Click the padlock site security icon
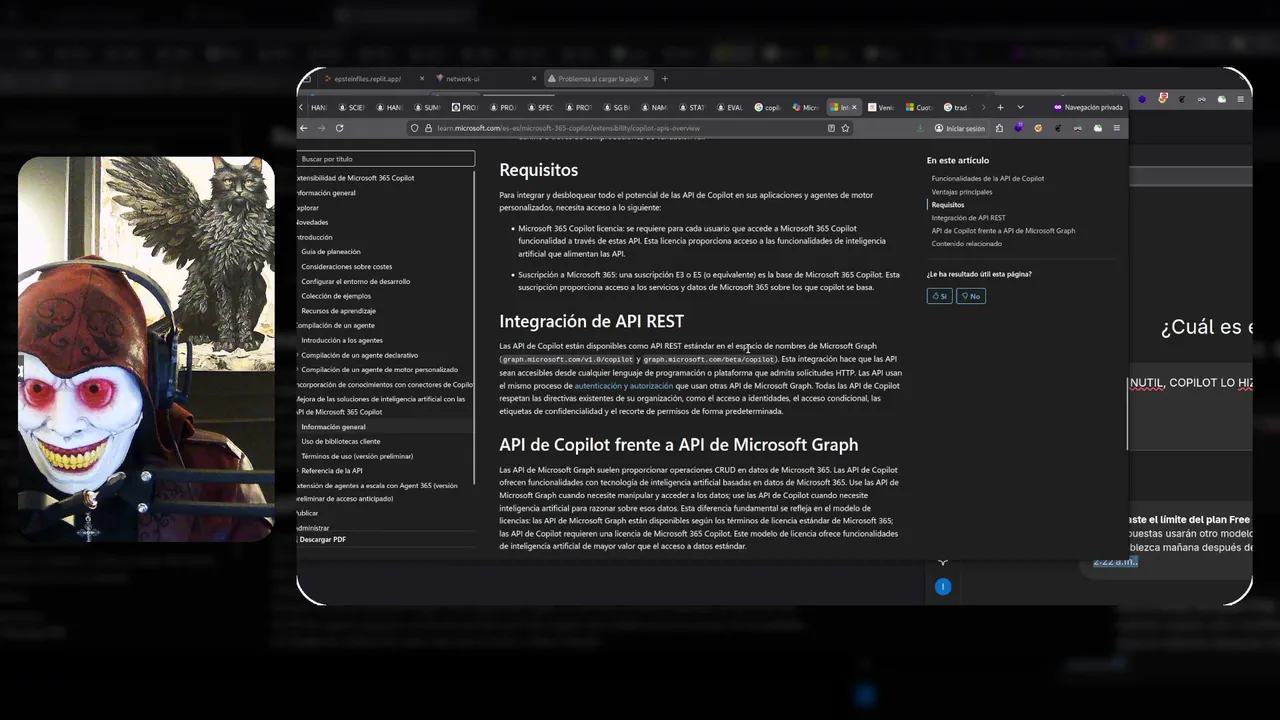1280x720 pixels. tap(428, 128)
